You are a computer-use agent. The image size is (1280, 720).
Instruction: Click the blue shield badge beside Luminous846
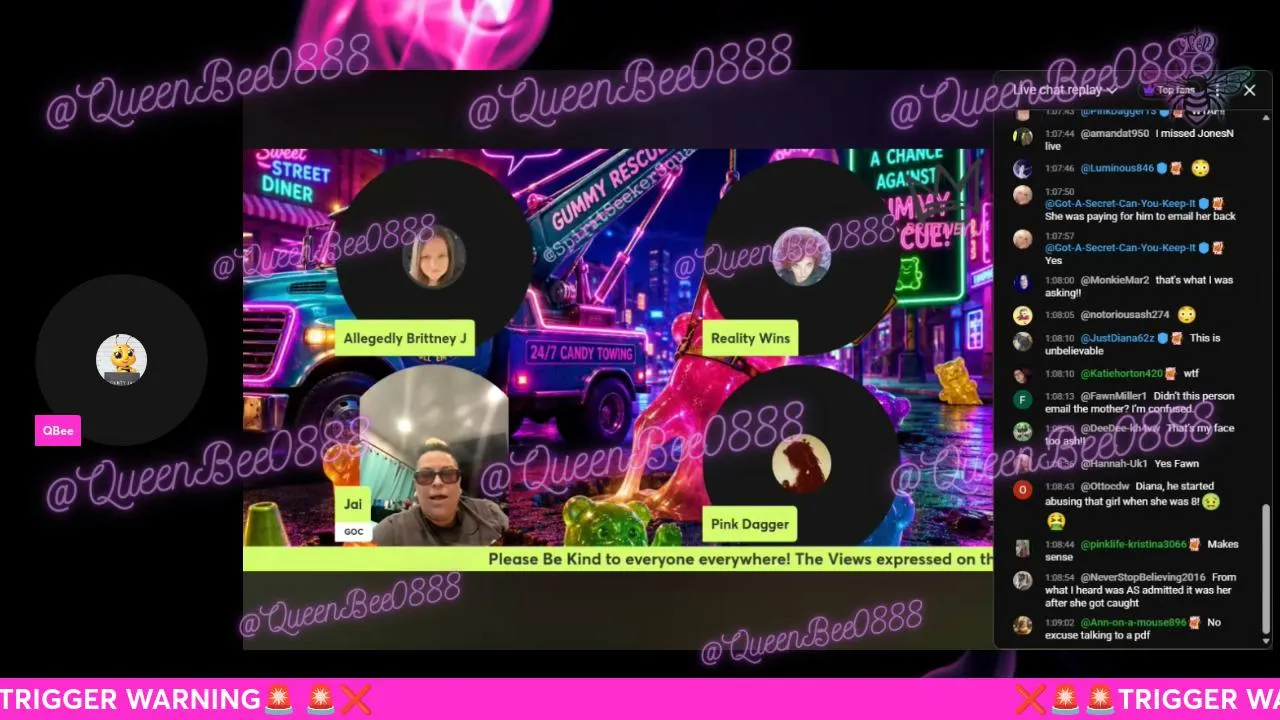(1162, 168)
